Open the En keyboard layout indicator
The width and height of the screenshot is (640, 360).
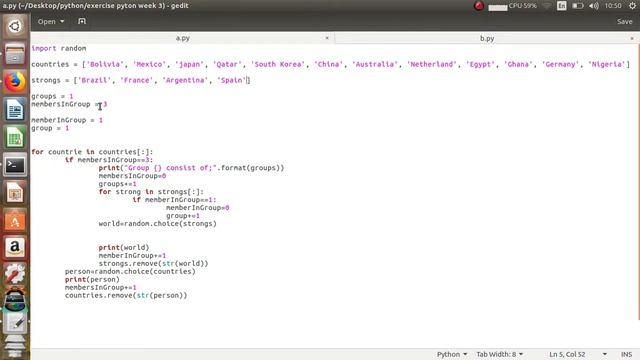click(562, 6)
